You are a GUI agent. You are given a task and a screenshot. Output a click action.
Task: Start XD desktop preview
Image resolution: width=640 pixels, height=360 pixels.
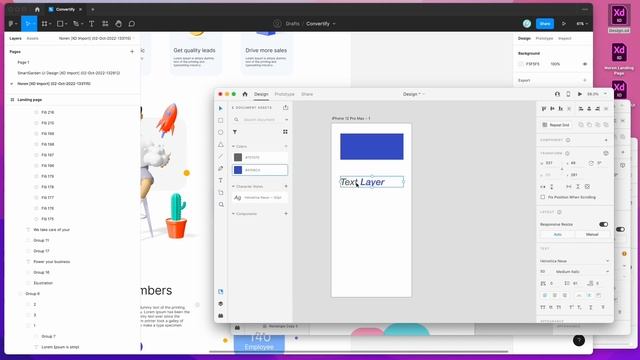point(580,94)
